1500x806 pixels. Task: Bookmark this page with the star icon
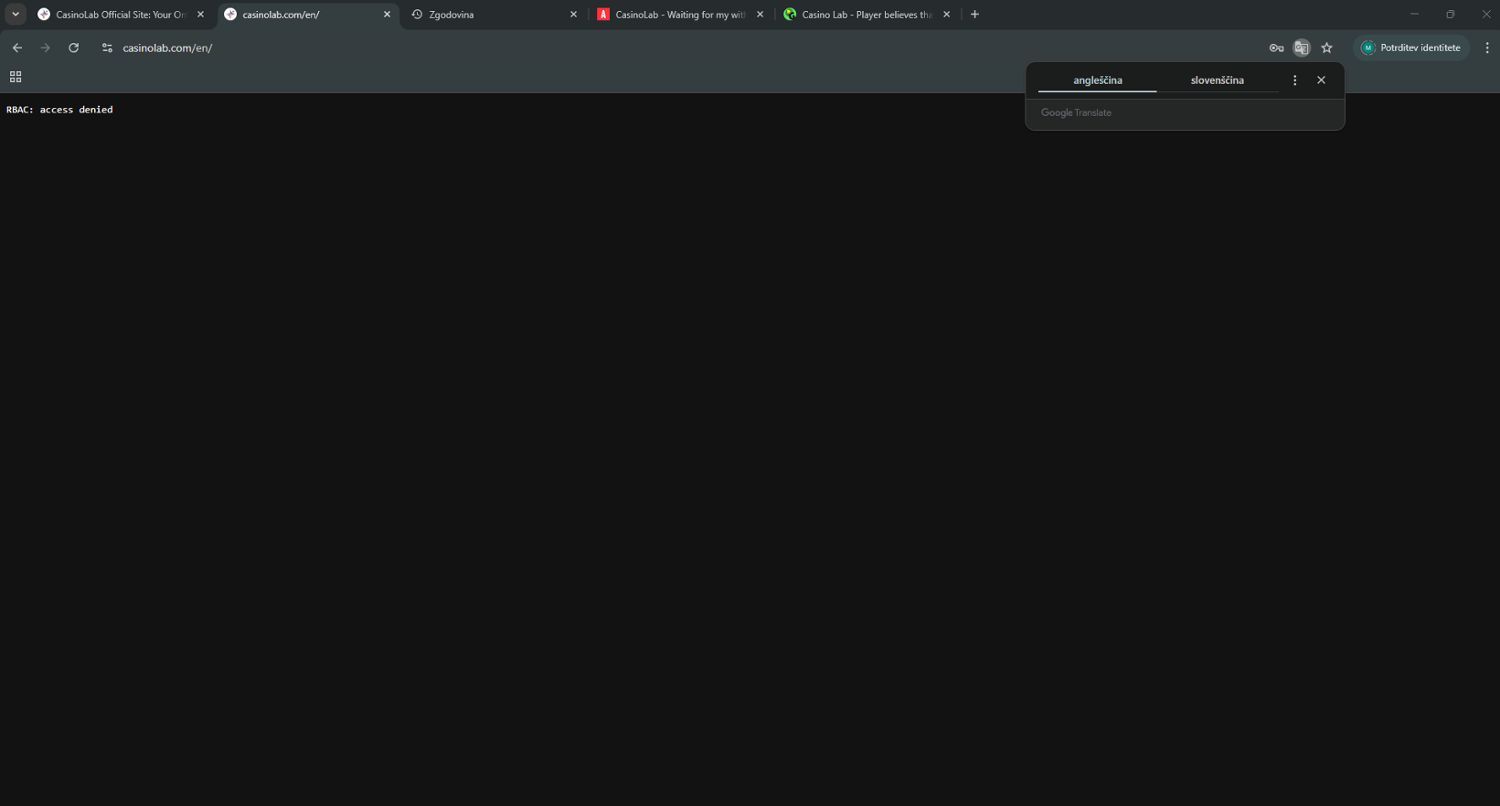click(1327, 48)
